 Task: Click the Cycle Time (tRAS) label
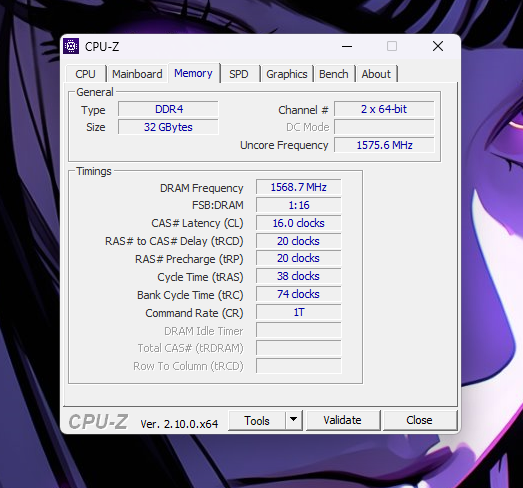pyautogui.click(x=200, y=277)
